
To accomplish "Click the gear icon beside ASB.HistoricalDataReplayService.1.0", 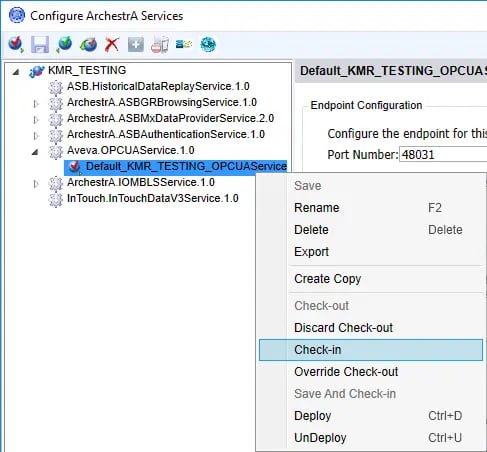I will (x=56, y=87).
